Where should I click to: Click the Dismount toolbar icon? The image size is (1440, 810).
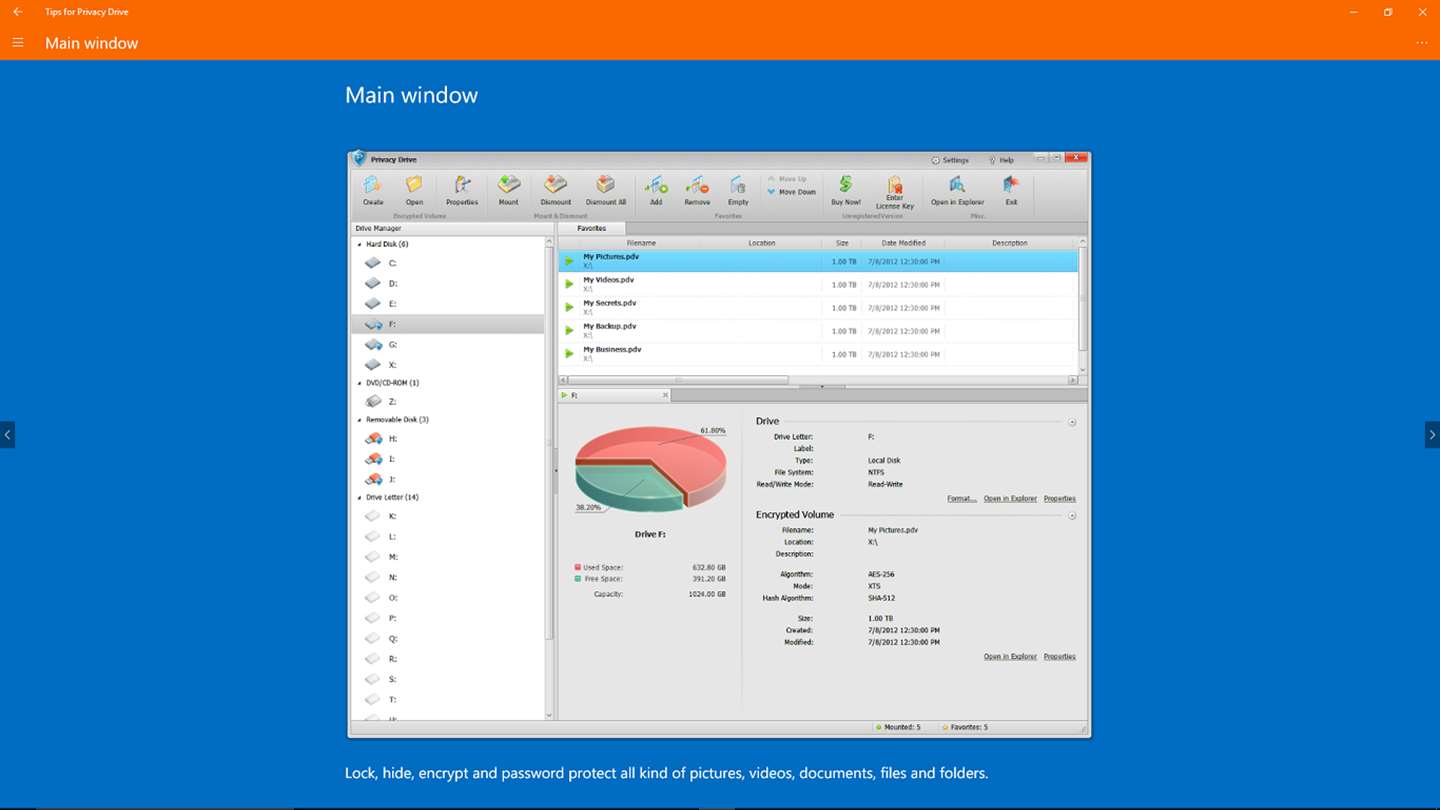(x=556, y=191)
